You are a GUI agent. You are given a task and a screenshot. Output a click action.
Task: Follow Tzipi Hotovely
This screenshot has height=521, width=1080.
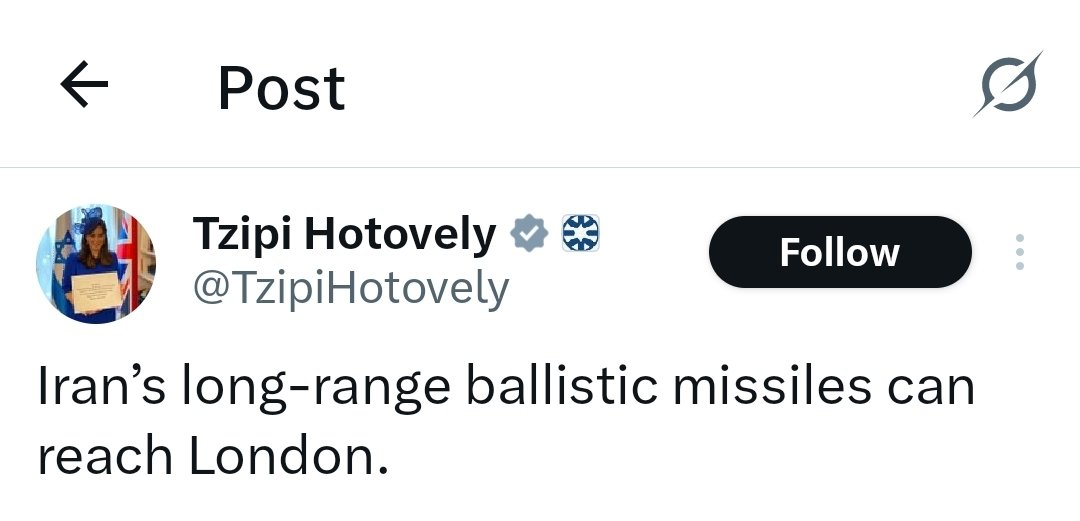tap(840, 252)
